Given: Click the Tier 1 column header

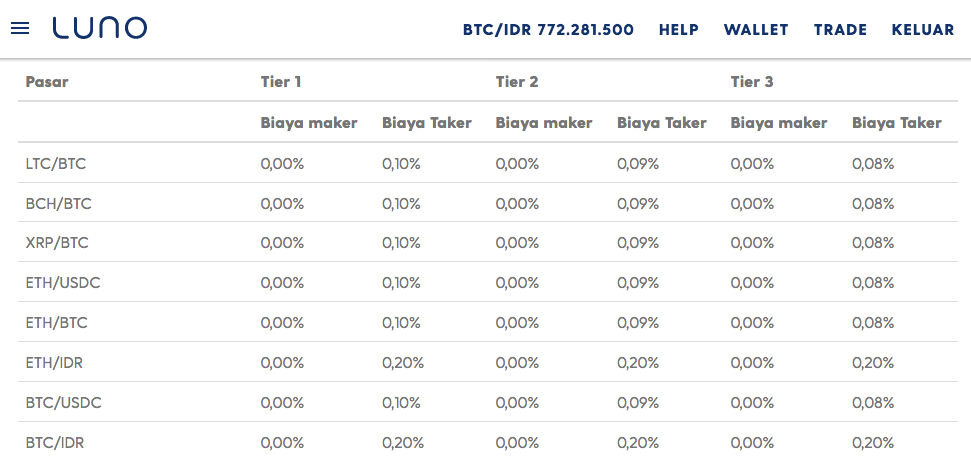Looking at the screenshot, I should (281, 82).
